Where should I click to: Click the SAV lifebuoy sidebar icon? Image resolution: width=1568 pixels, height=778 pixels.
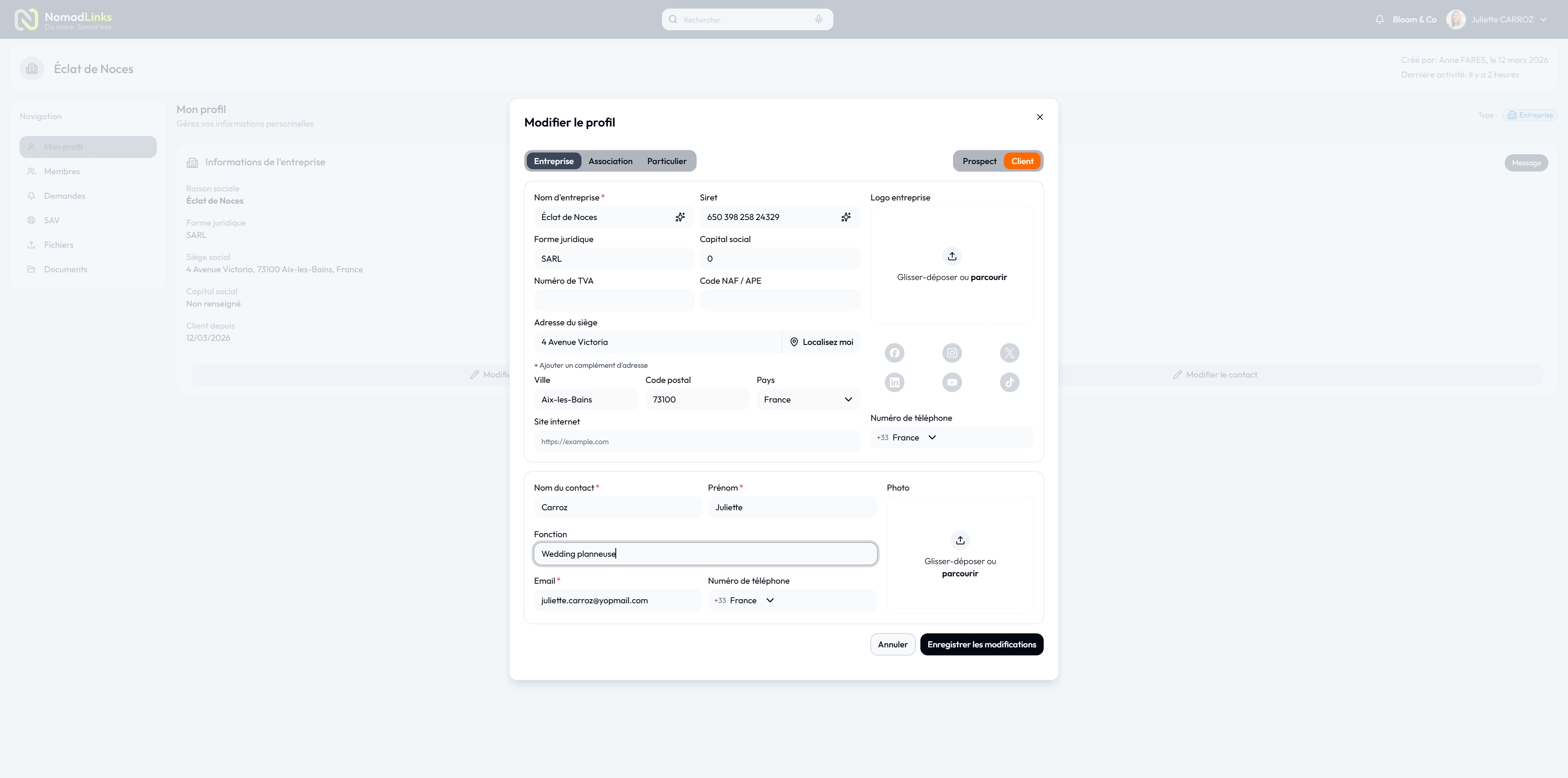pos(31,220)
